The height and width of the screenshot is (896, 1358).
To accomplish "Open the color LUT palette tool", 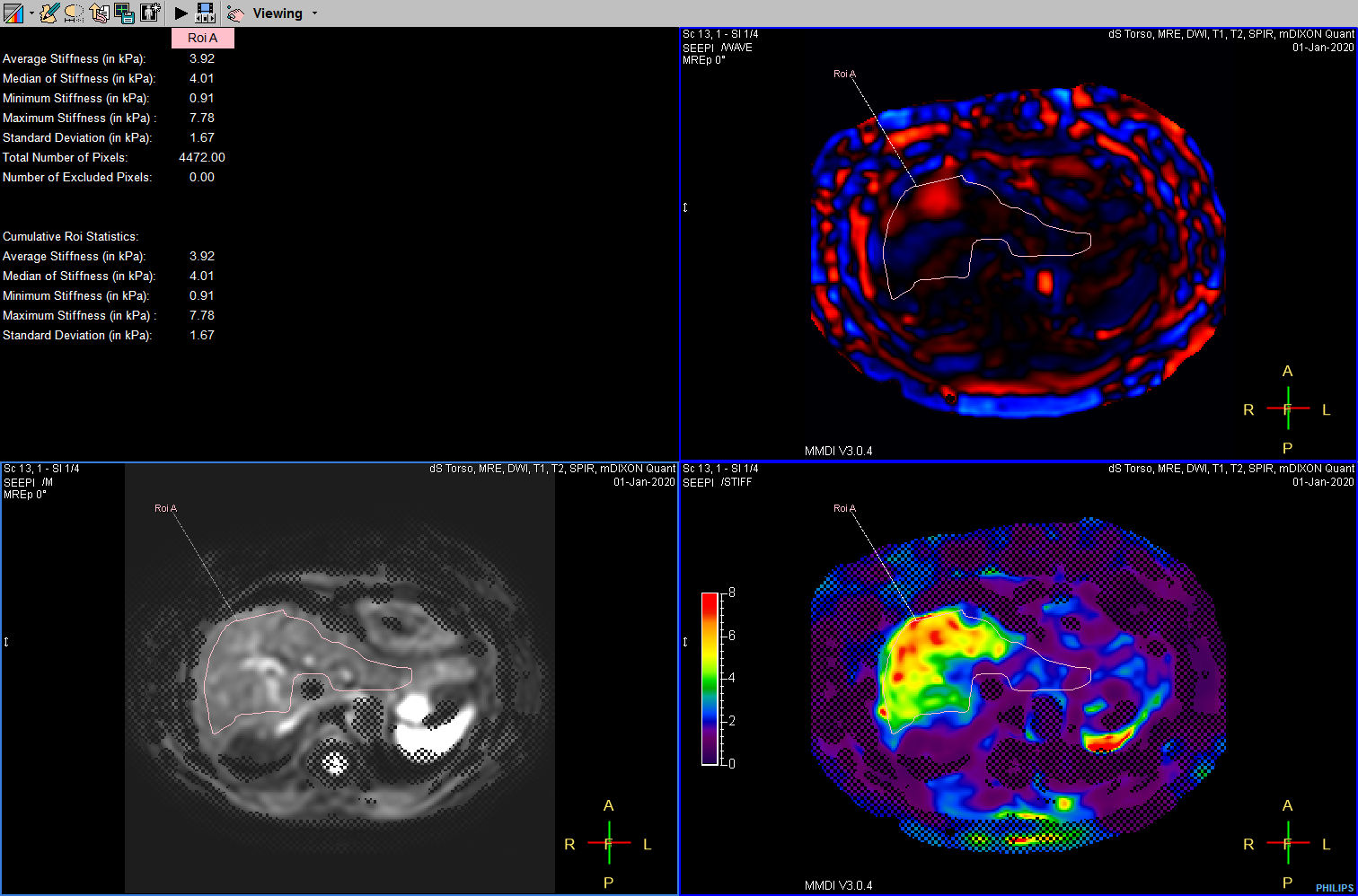I will [13, 13].
